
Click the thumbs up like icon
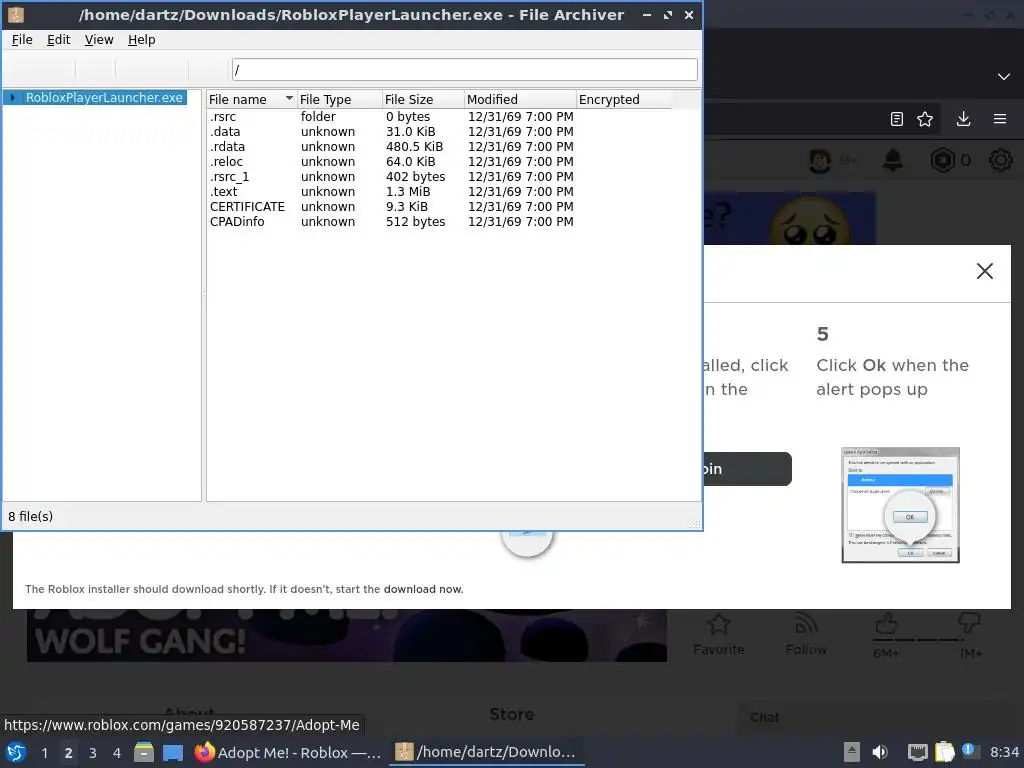(886, 623)
